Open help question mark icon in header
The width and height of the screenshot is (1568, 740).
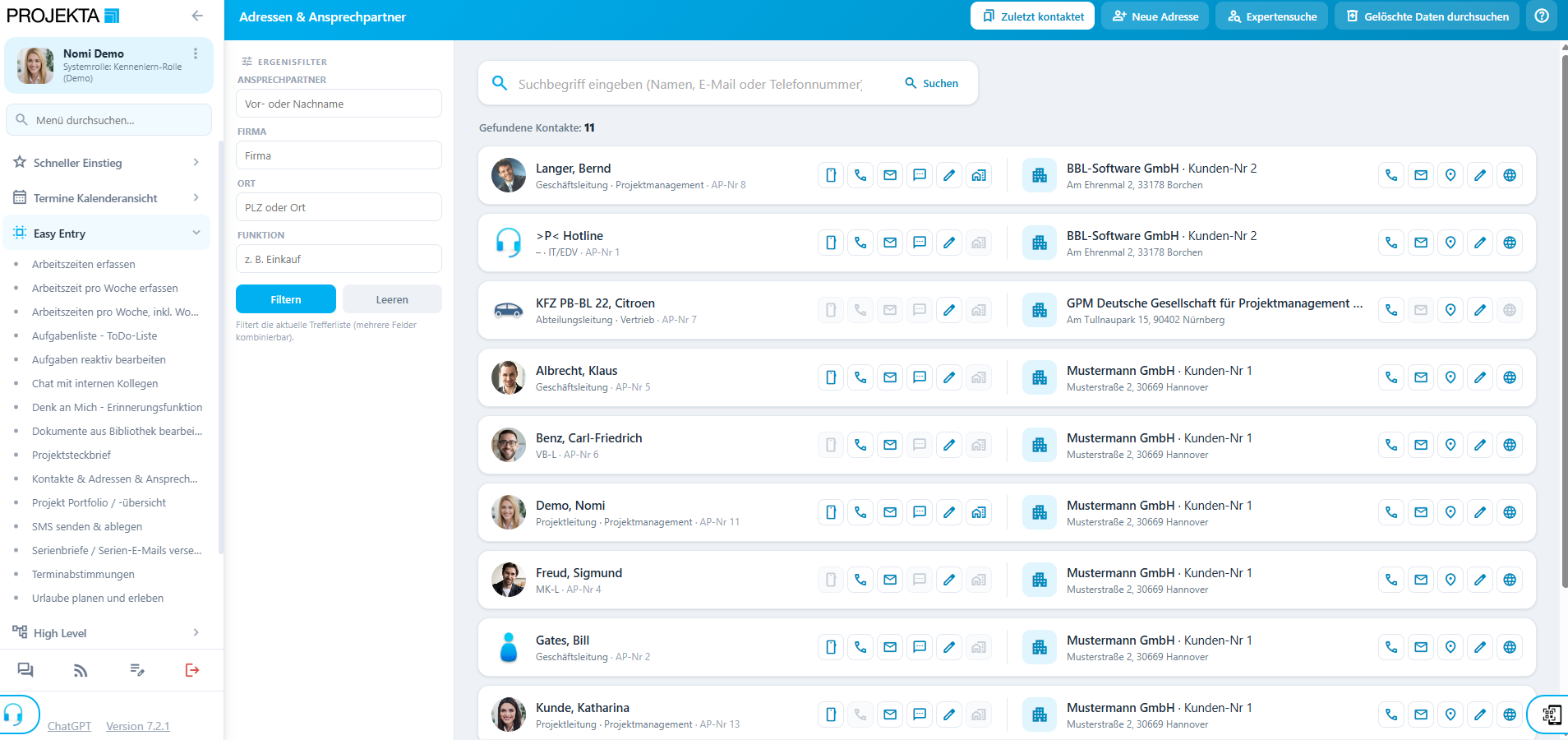coord(1542,16)
